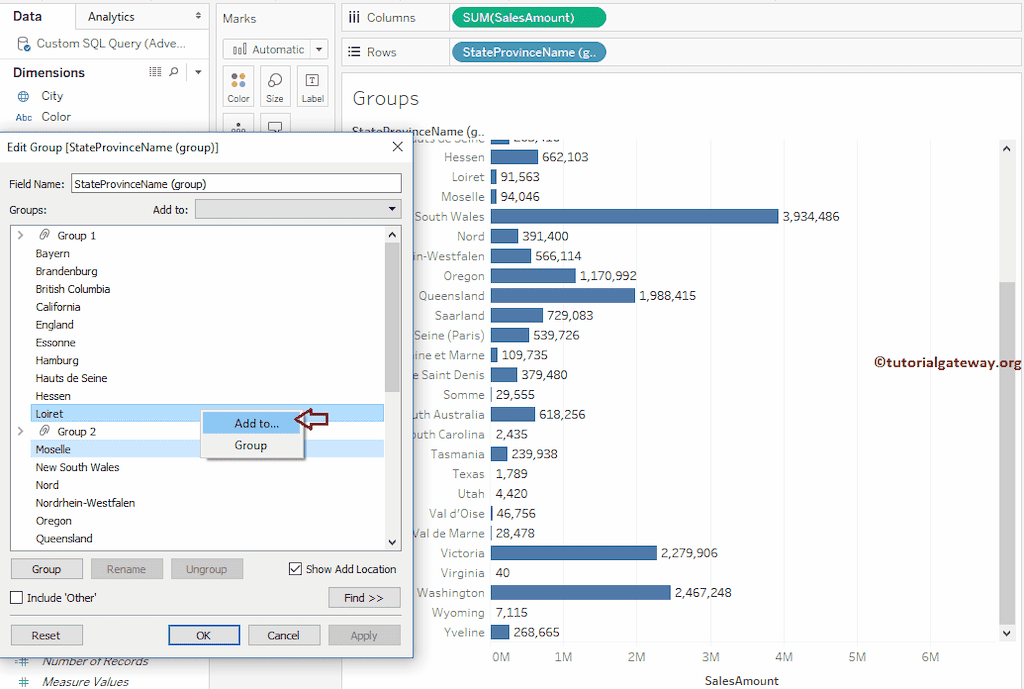Click the Group 2 paperclip icon
The width and height of the screenshot is (1024, 689).
[44, 431]
